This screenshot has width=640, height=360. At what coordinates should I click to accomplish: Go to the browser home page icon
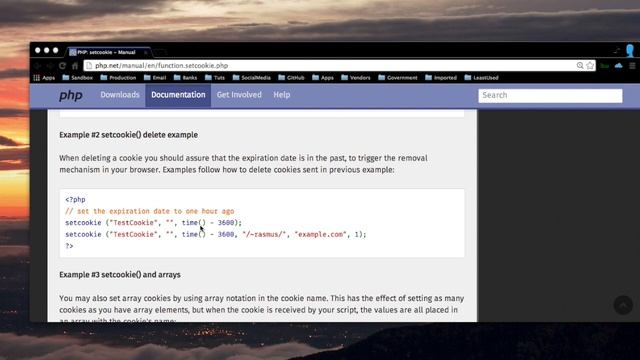coord(75,66)
